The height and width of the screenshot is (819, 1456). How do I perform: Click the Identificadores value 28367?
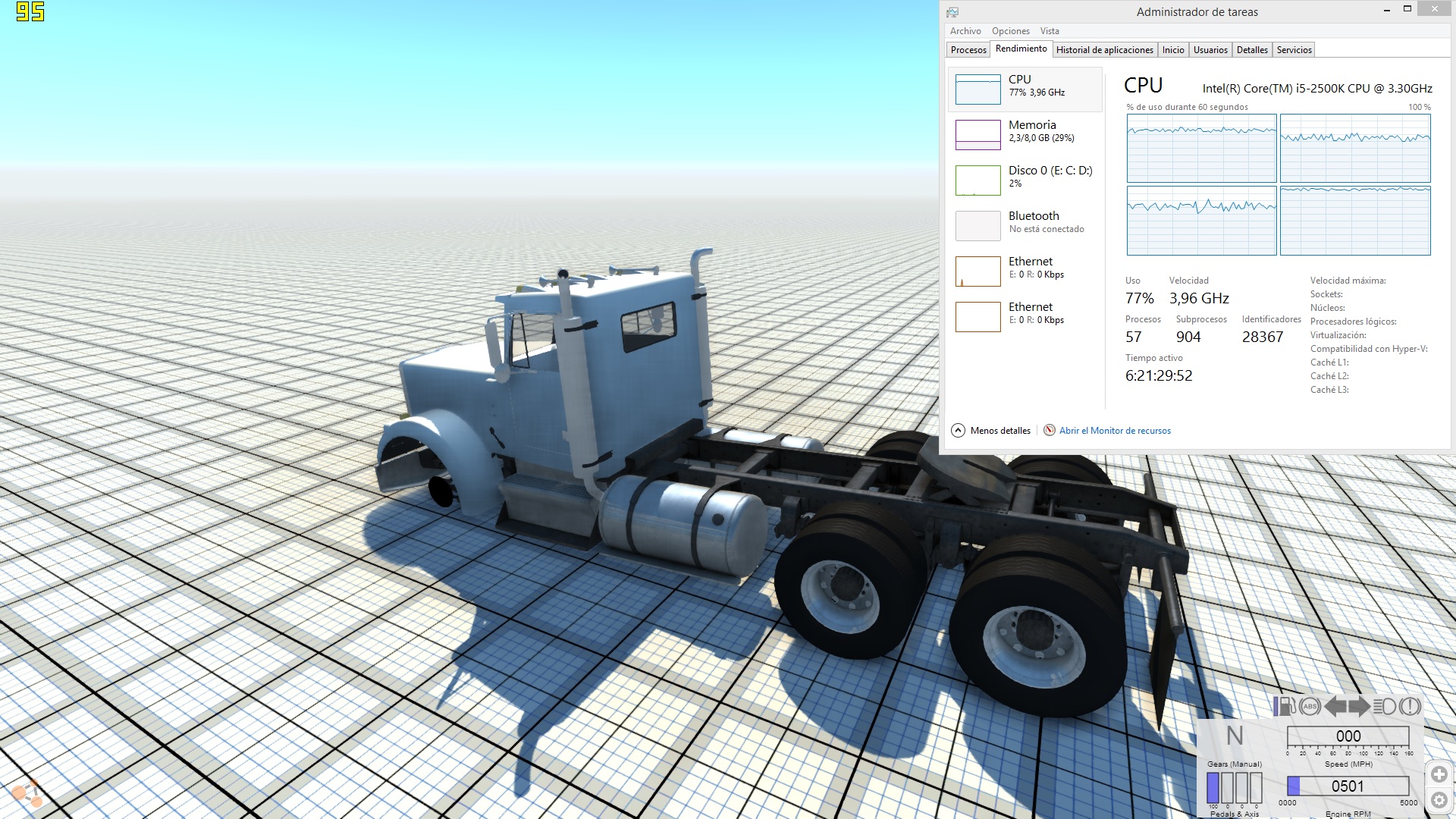point(1263,337)
